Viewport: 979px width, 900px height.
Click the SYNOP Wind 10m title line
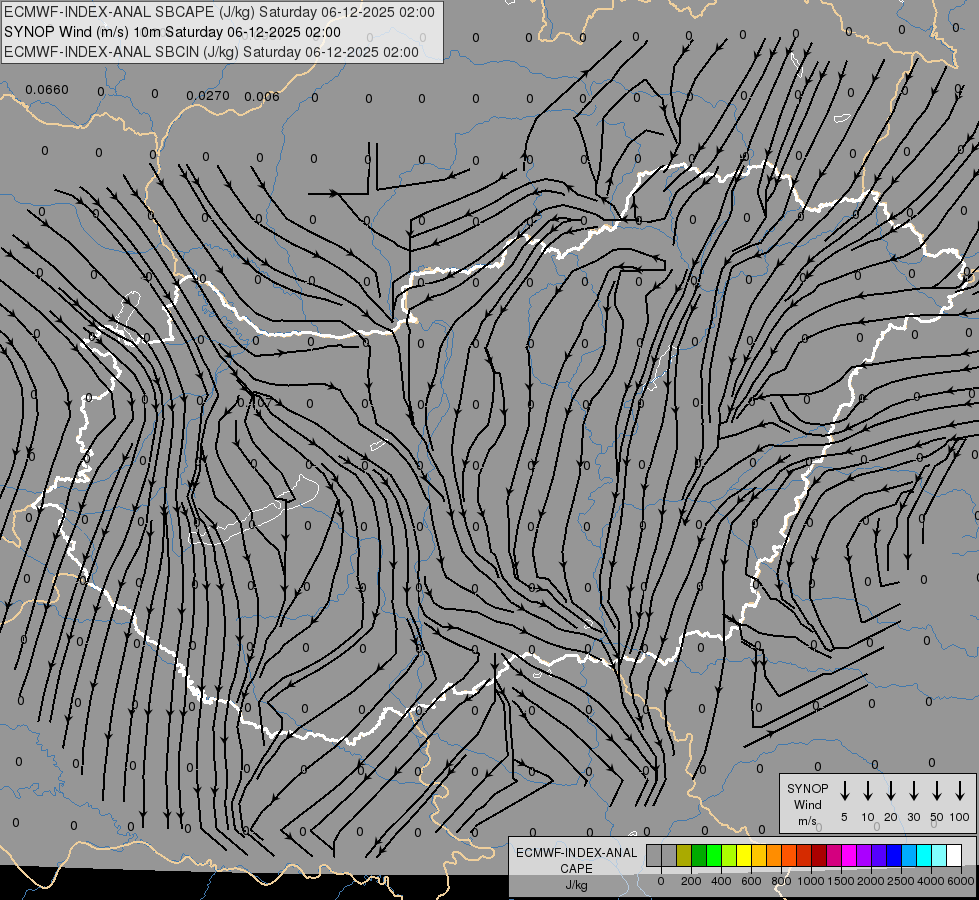pos(172,32)
